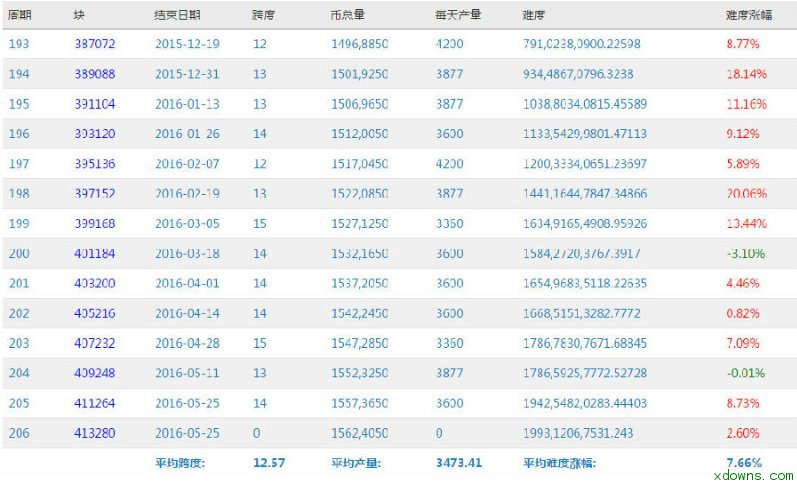
Task: Select end date 2015-12-19
Action: coord(188,44)
